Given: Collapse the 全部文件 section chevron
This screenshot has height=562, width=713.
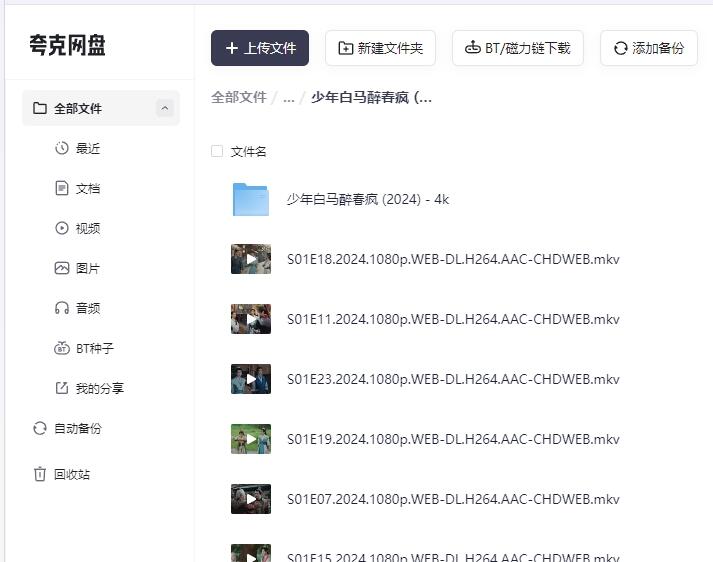Looking at the screenshot, I should (165, 108).
